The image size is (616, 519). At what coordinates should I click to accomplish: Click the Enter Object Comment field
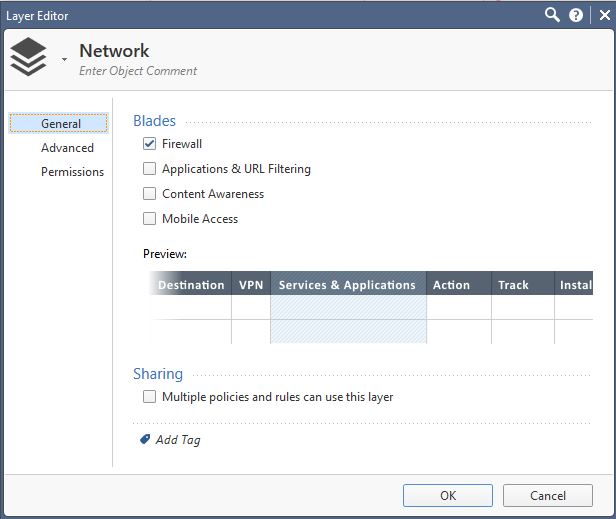(138, 71)
